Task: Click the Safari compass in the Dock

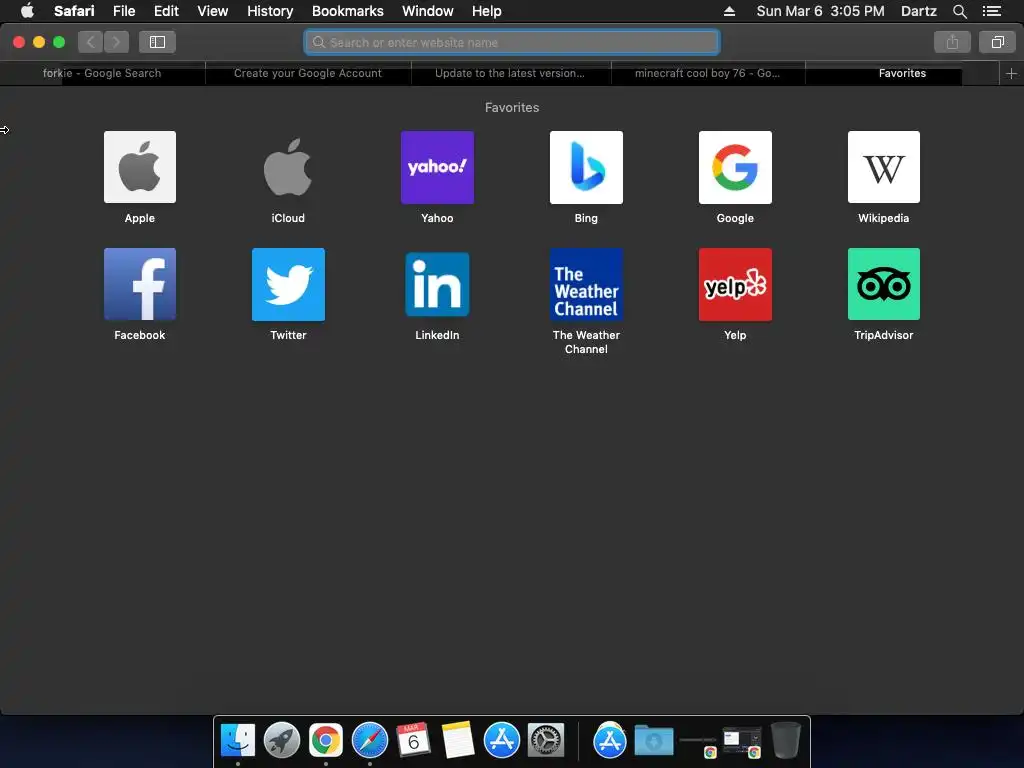Action: click(x=370, y=740)
